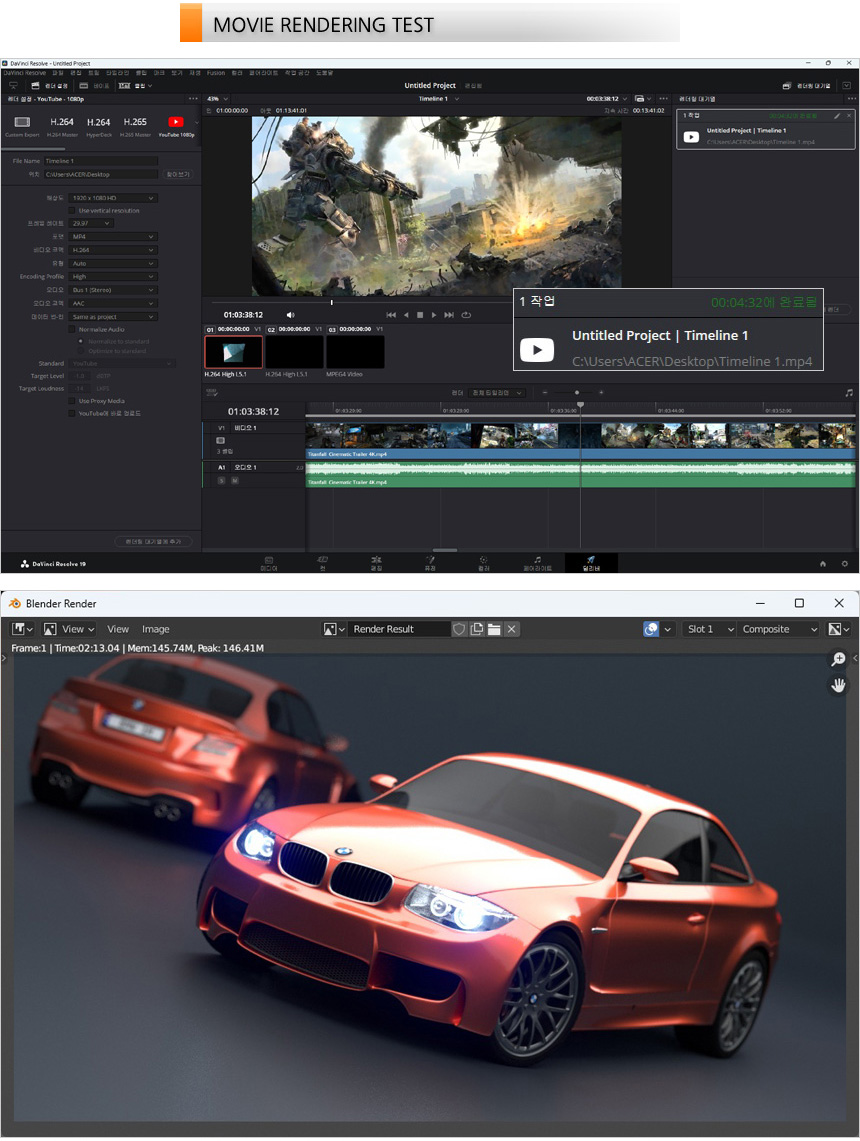Enable Use vertical resolution checkbox
This screenshot has width=860, height=1141.
pyautogui.click(x=73, y=211)
